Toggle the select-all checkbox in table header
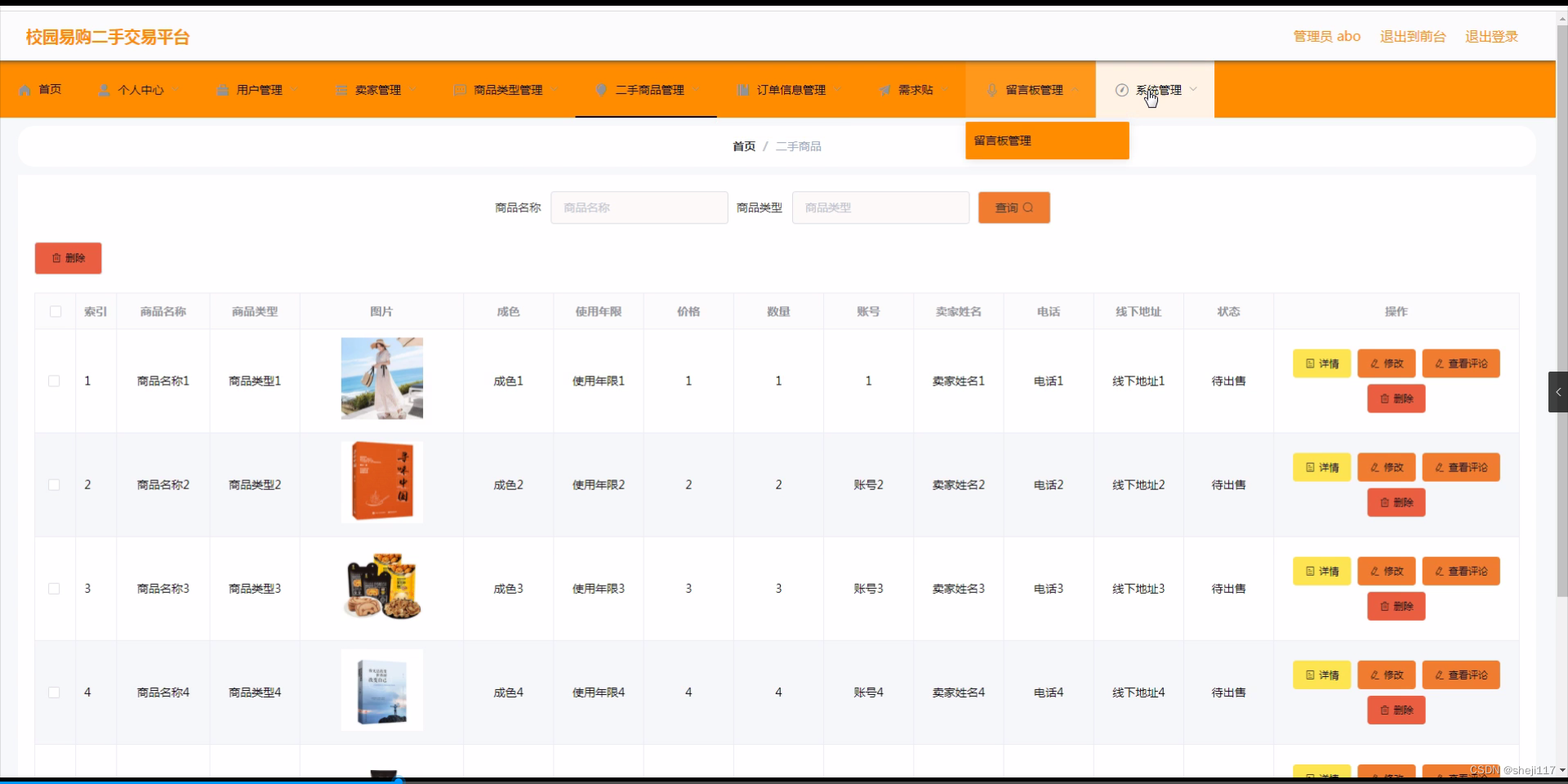1568x784 pixels. (x=56, y=311)
